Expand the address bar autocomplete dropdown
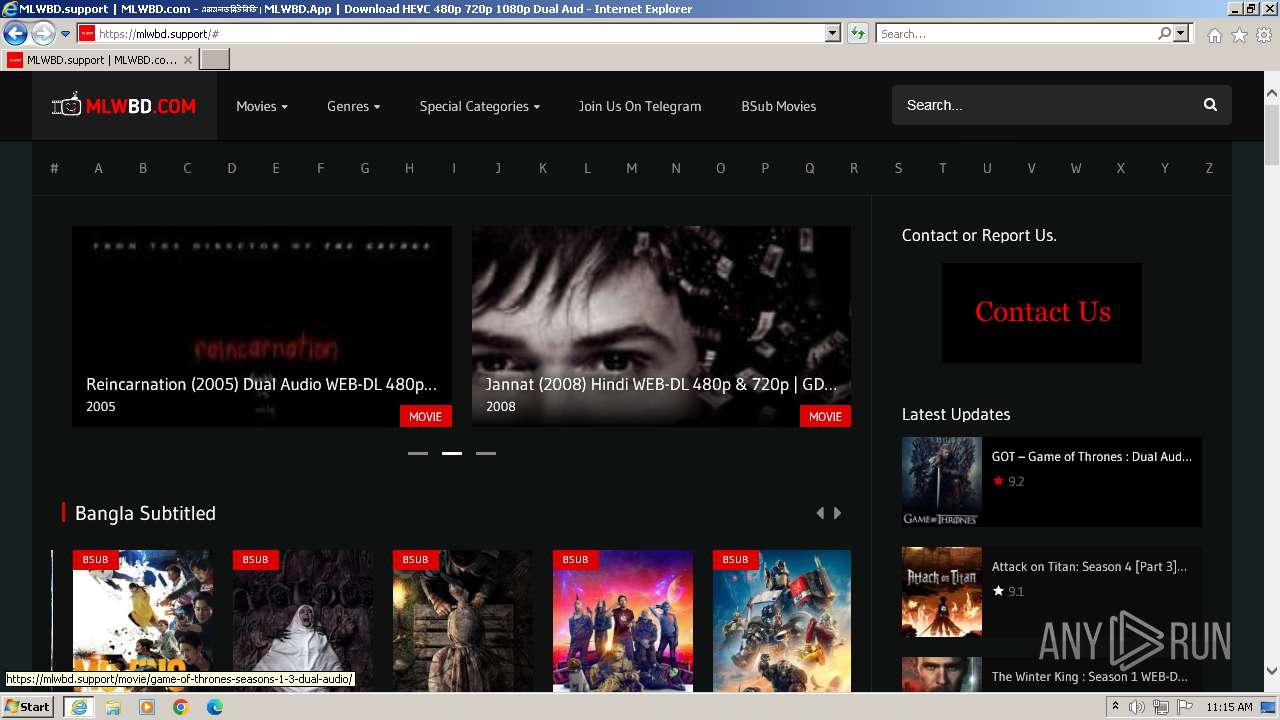 [x=833, y=34]
